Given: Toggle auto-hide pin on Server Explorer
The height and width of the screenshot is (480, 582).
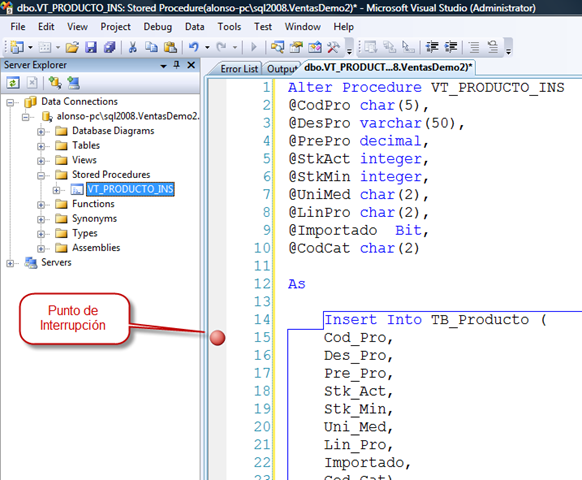Looking at the screenshot, I should point(177,65).
